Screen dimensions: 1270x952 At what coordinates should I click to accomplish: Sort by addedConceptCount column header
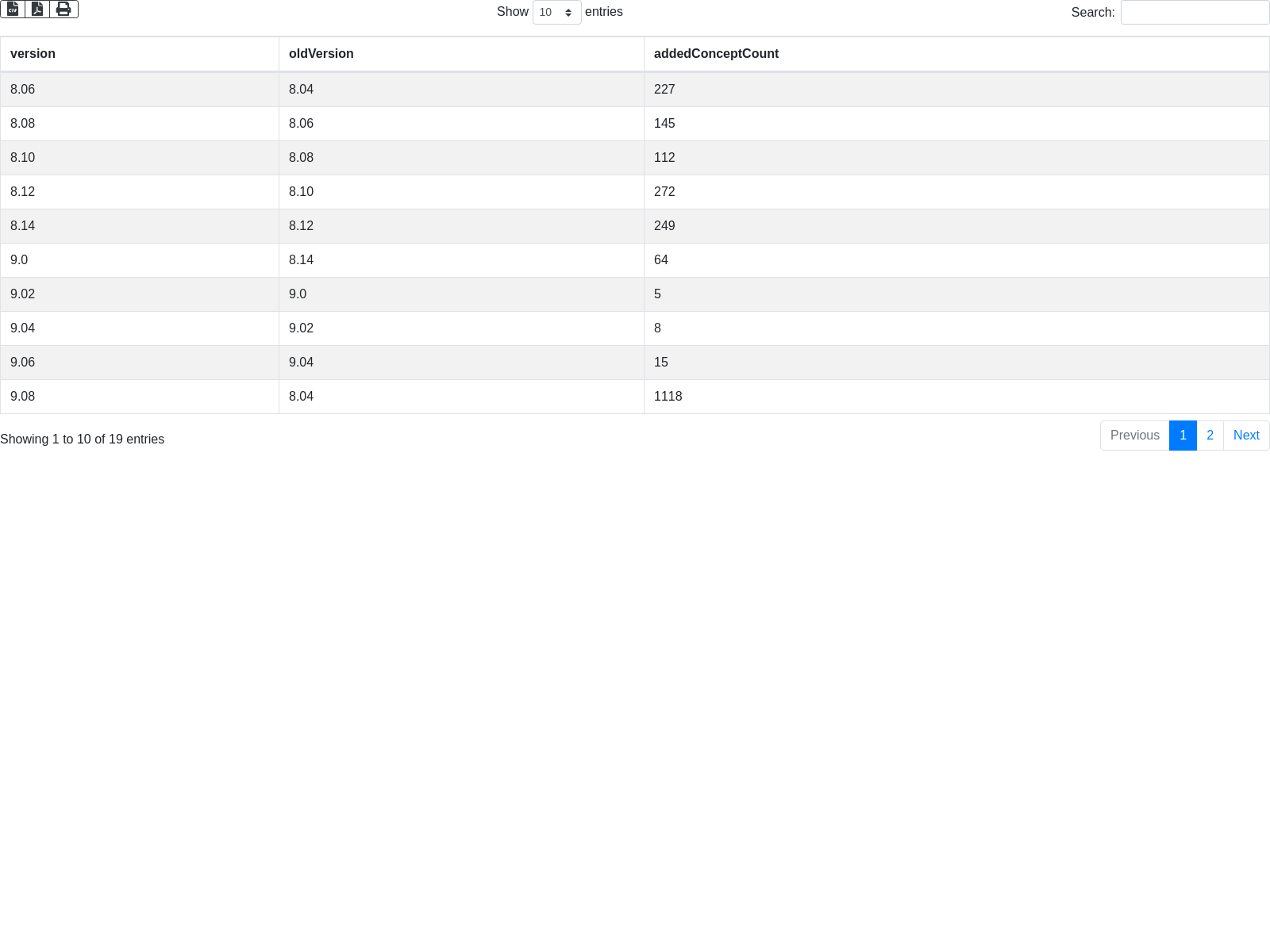point(715,54)
